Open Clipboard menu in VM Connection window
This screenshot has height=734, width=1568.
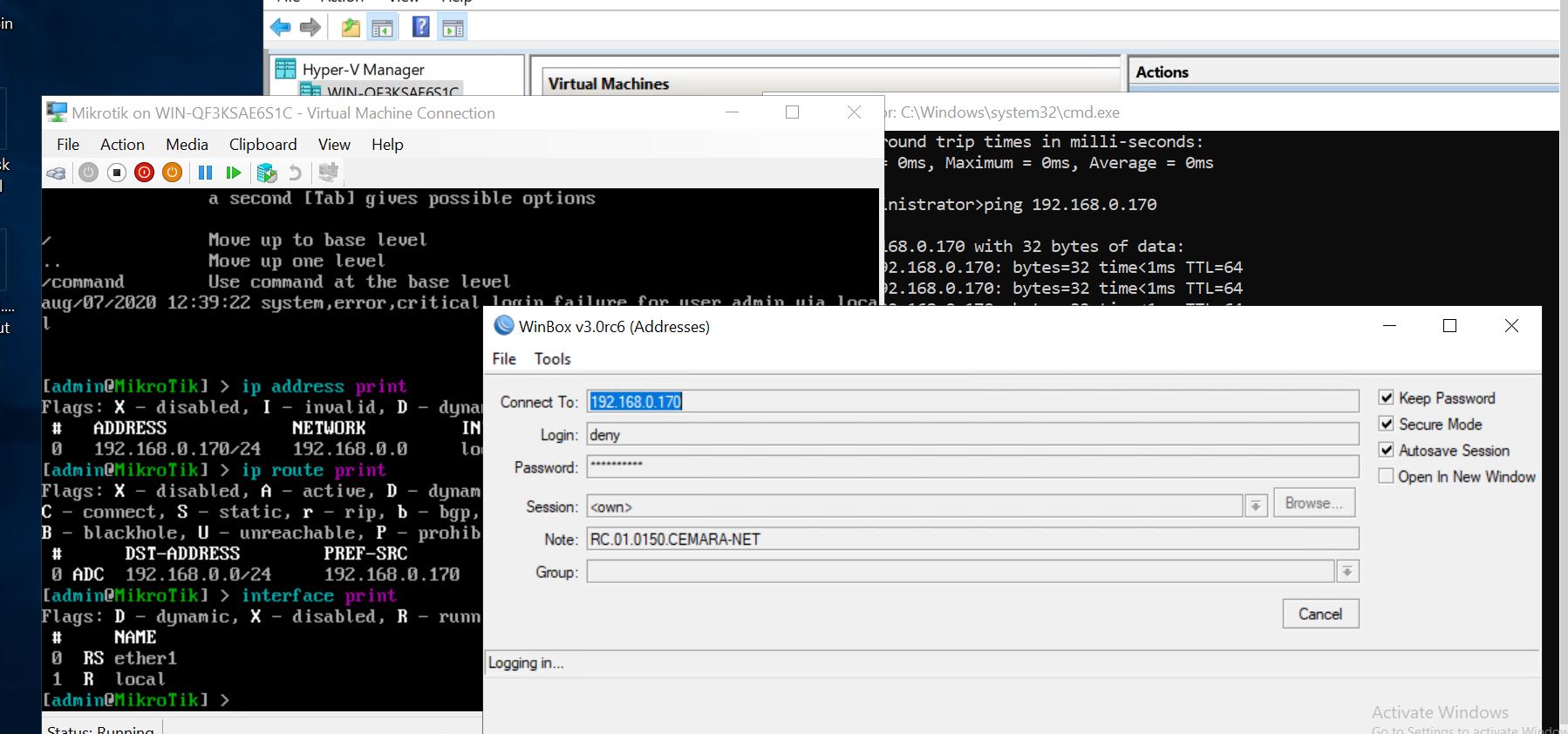pyautogui.click(x=262, y=145)
